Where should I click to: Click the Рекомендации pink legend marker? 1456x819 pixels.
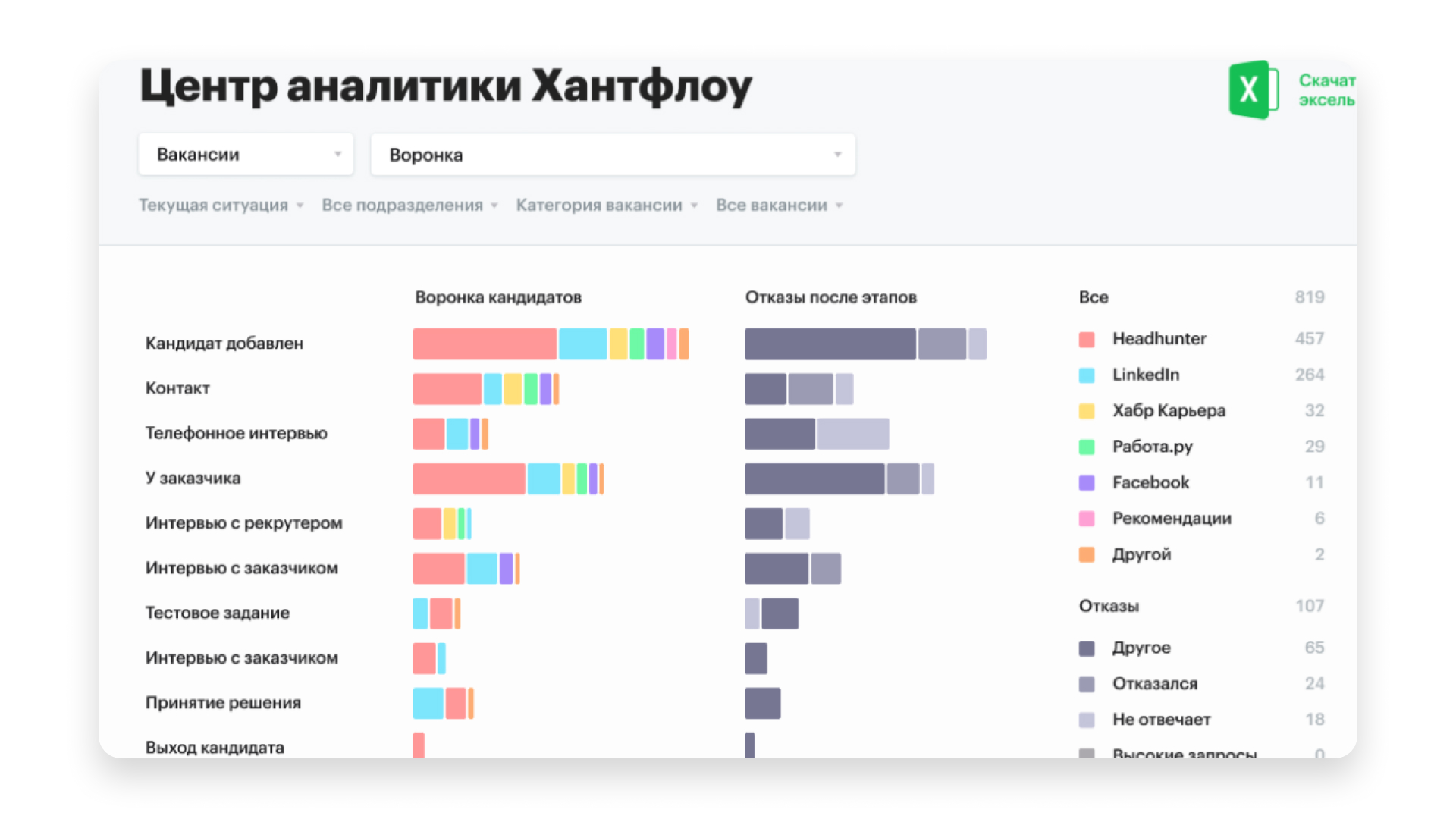(x=1087, y=518)
